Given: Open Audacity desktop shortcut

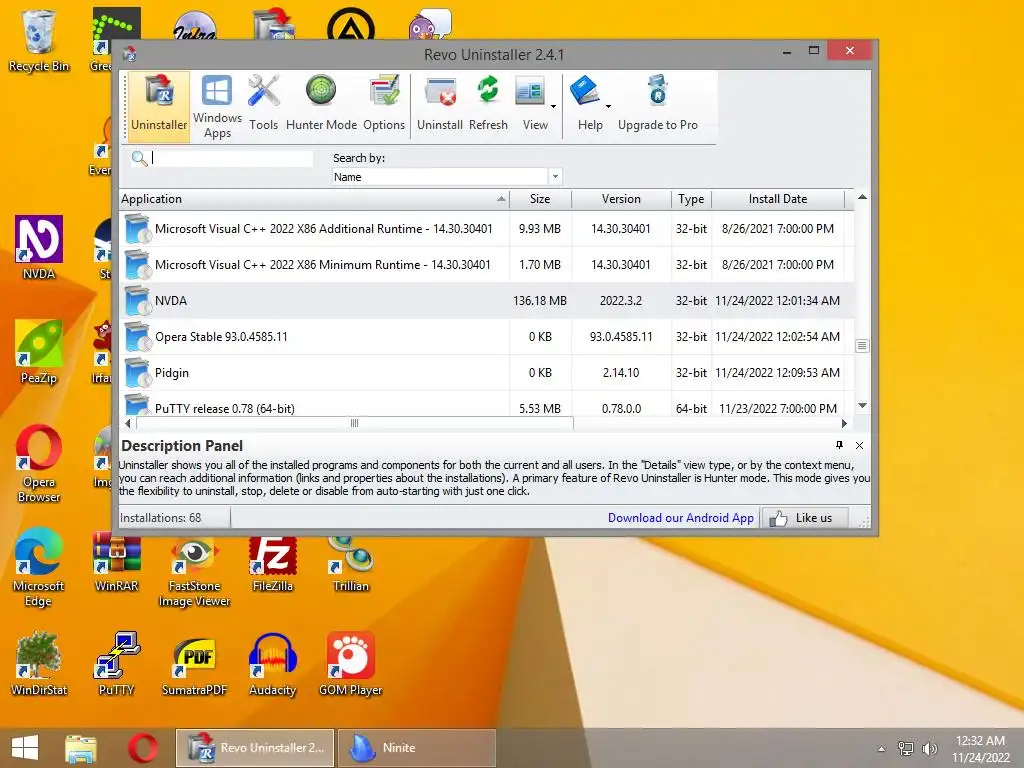Looking at the screenshot, I should [272, 664].
